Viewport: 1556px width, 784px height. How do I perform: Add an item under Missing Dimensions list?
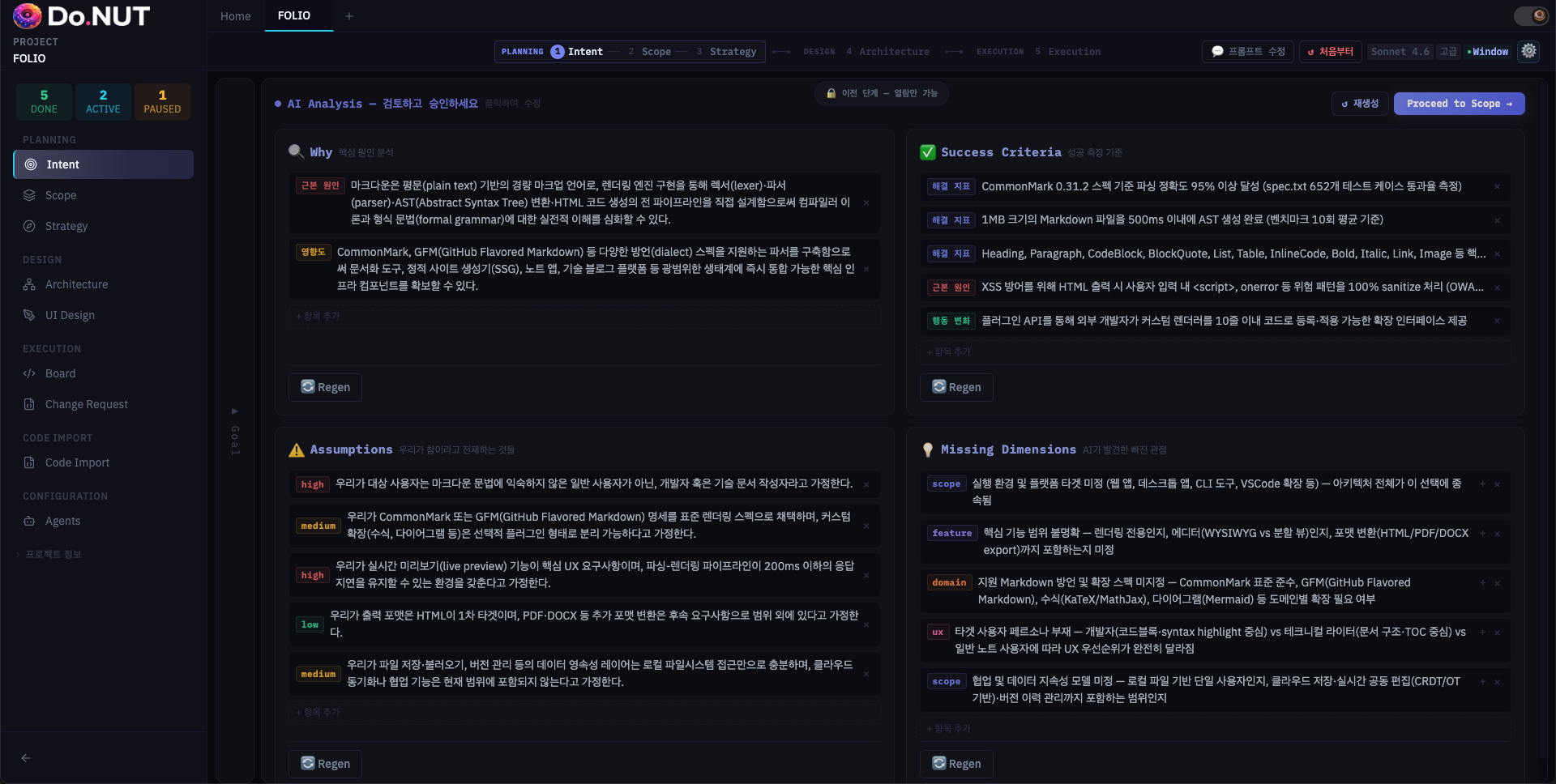click(1216, 728)
